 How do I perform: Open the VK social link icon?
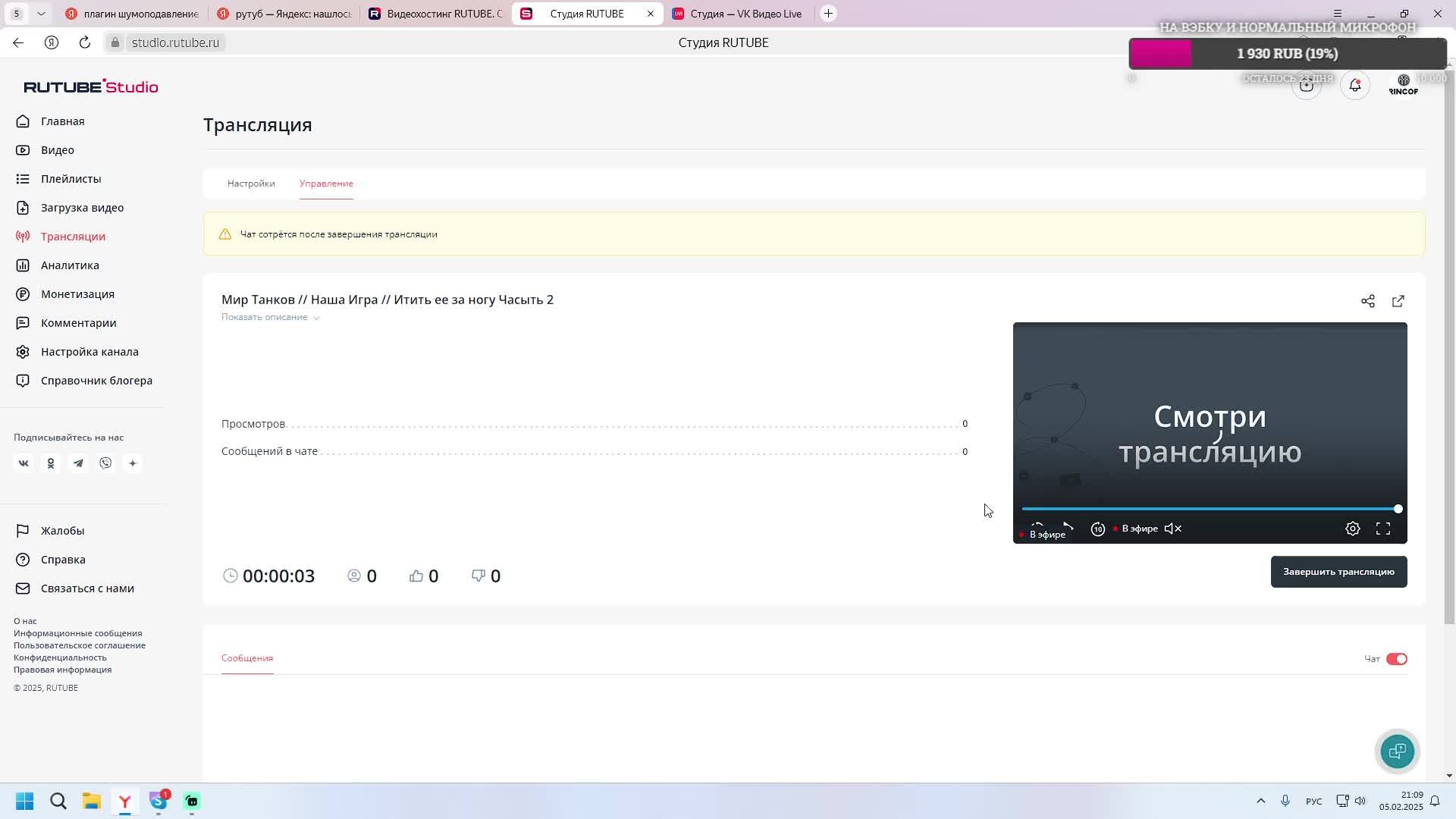(x=24, y=463)
